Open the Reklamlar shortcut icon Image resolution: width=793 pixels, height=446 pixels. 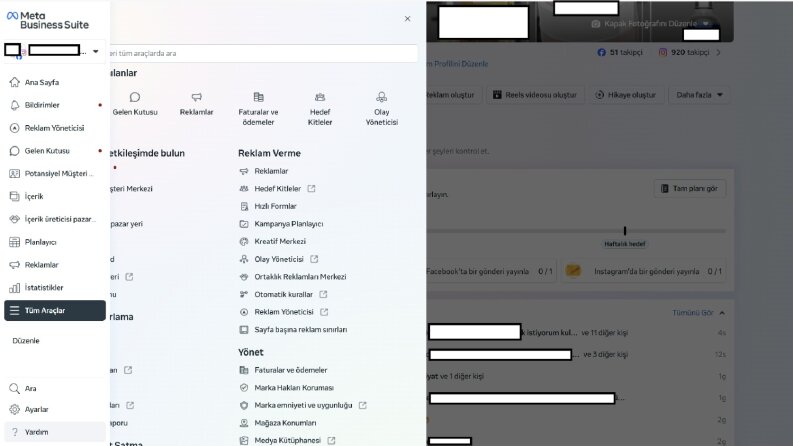(197, 97)
